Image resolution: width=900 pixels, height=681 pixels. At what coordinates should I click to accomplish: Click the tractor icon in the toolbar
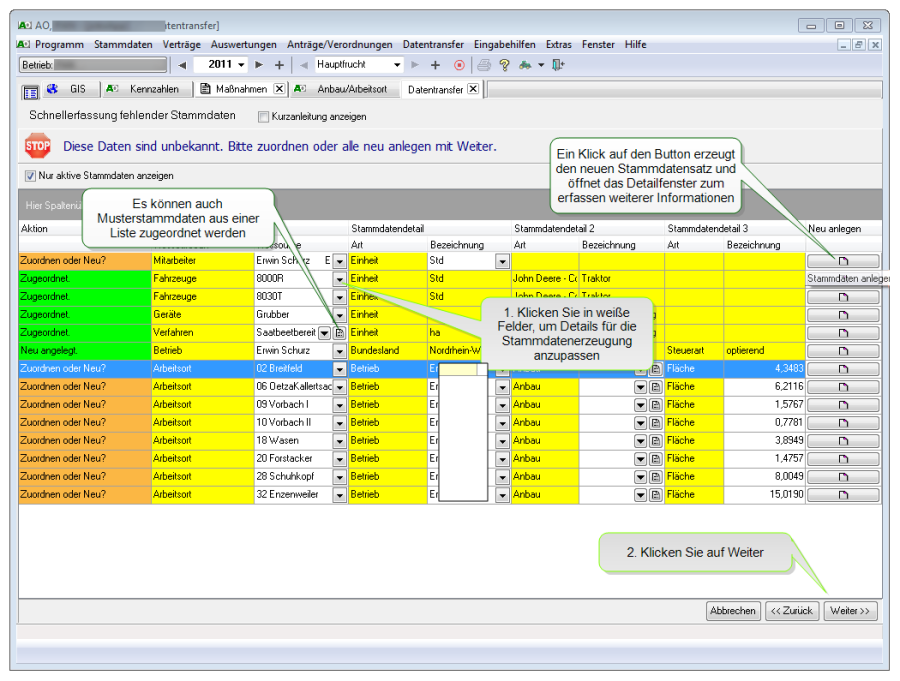click(x=524, y=65)
